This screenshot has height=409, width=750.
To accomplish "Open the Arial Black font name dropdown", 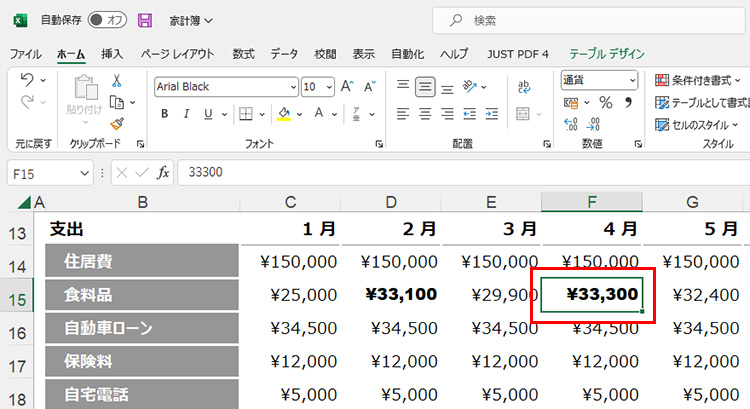I will (293, 87).
